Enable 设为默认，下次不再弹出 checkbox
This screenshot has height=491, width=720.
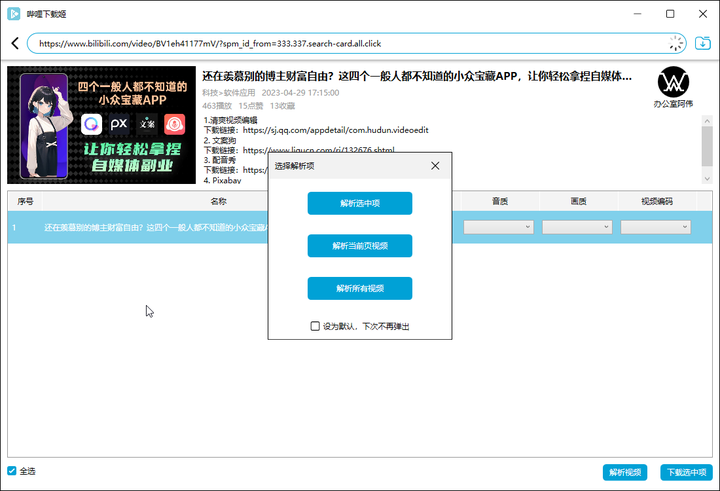tap(315, 326)
